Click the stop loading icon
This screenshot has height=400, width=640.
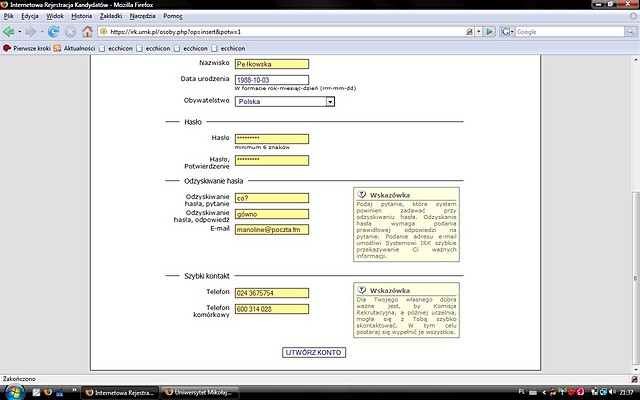71,31
